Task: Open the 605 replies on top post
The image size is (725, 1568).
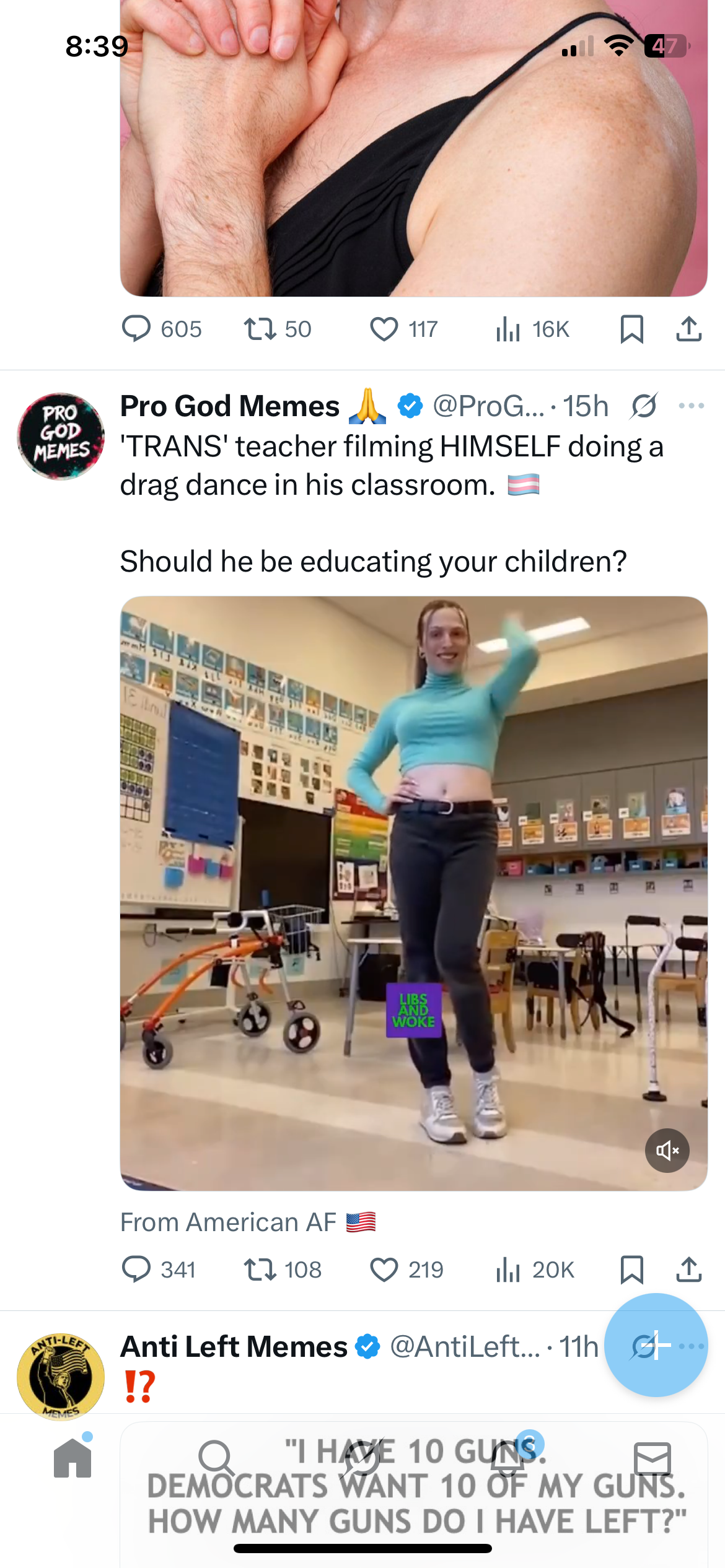Action: 161,329
